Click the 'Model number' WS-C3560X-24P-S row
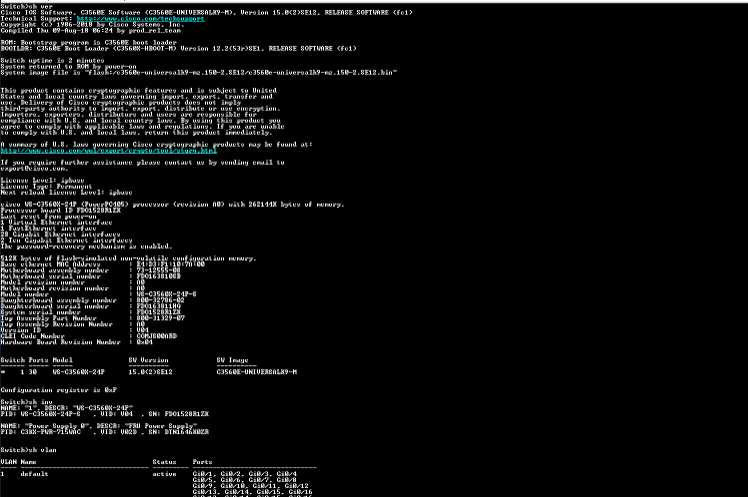 pos(98,294)
